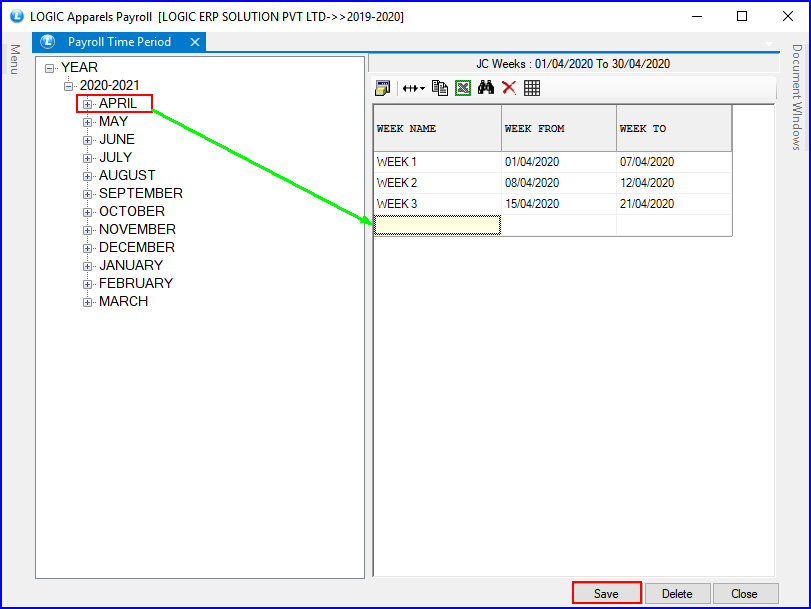Viewport: 811px width, 609px height.
Task: Expand the JUNE tree node
Action: pos(87,140)
